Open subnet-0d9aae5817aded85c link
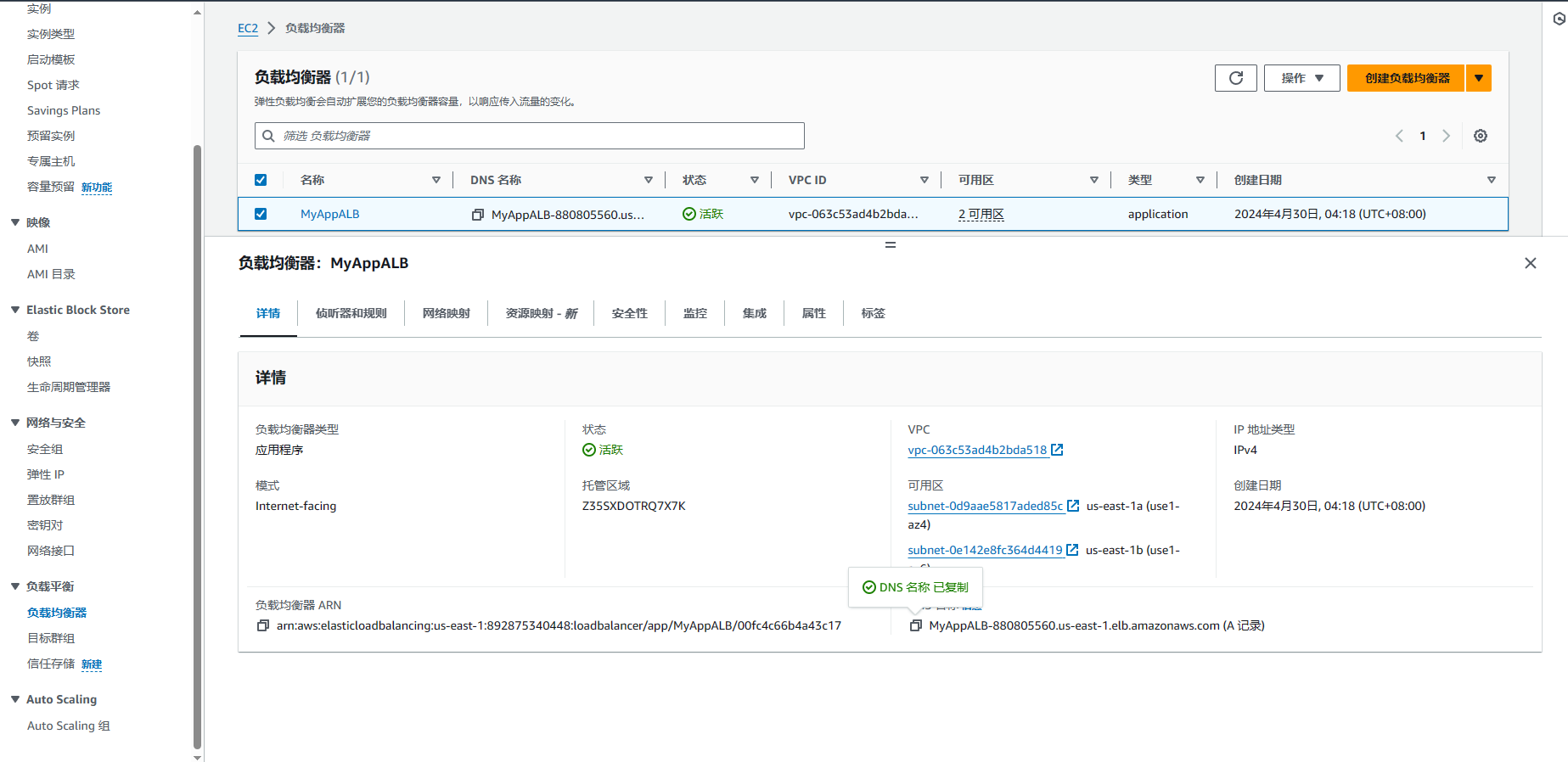Image resolution: width=1568 pixels, height=762 pixels. pos(986,506)
